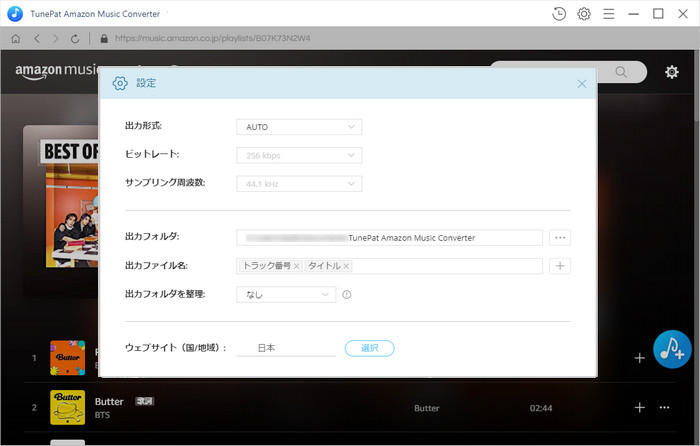This screenshot has height=446, width=700.
Task: Click the 02:44 track duration
Action: (x=541, y=408)
